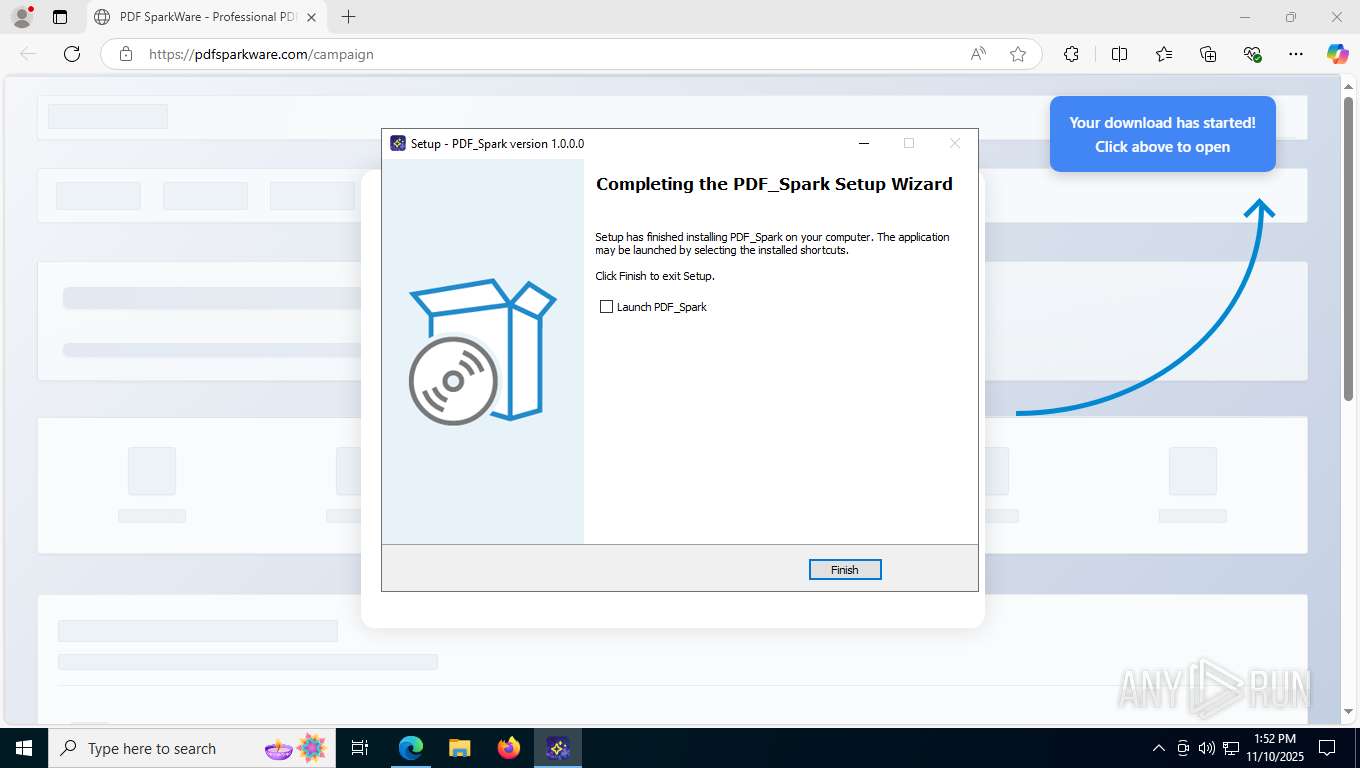Select PDF_Spark setup taskbar icon
The image size is (1360, 768).
coord(558,748)
